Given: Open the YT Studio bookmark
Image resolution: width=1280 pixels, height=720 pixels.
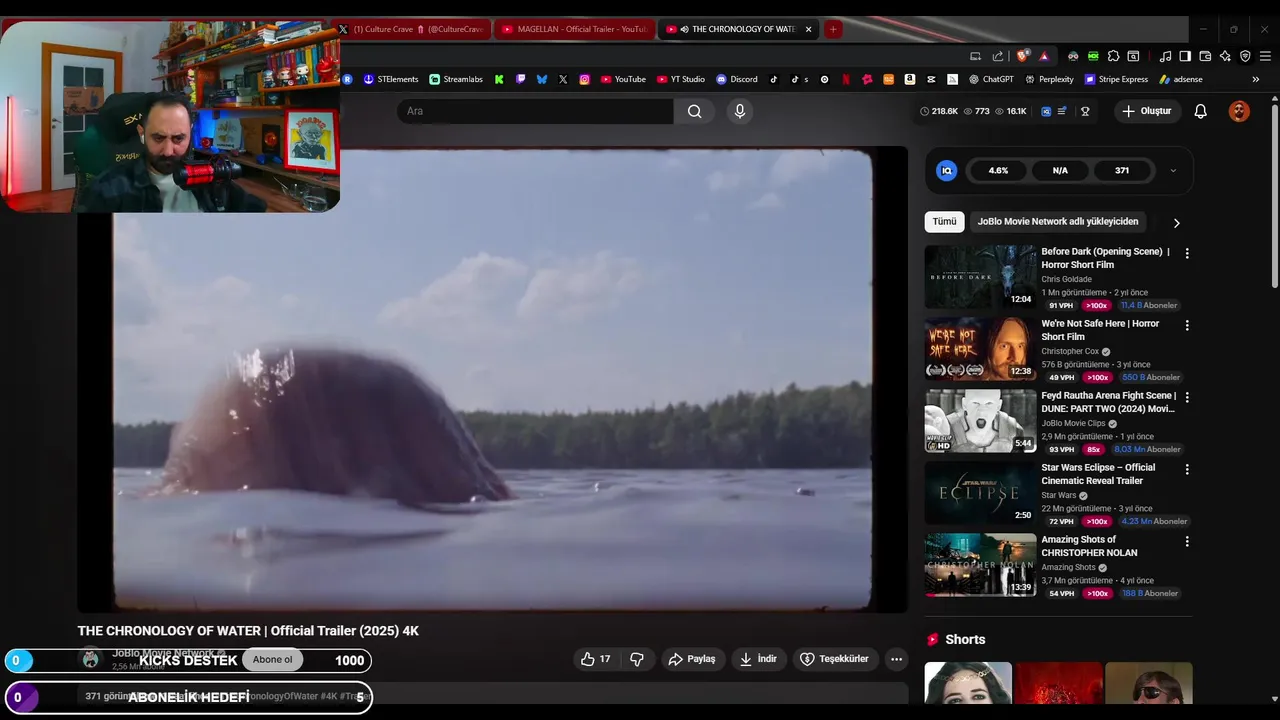Looking at the screenshot, I should click(x=680, y=79).
